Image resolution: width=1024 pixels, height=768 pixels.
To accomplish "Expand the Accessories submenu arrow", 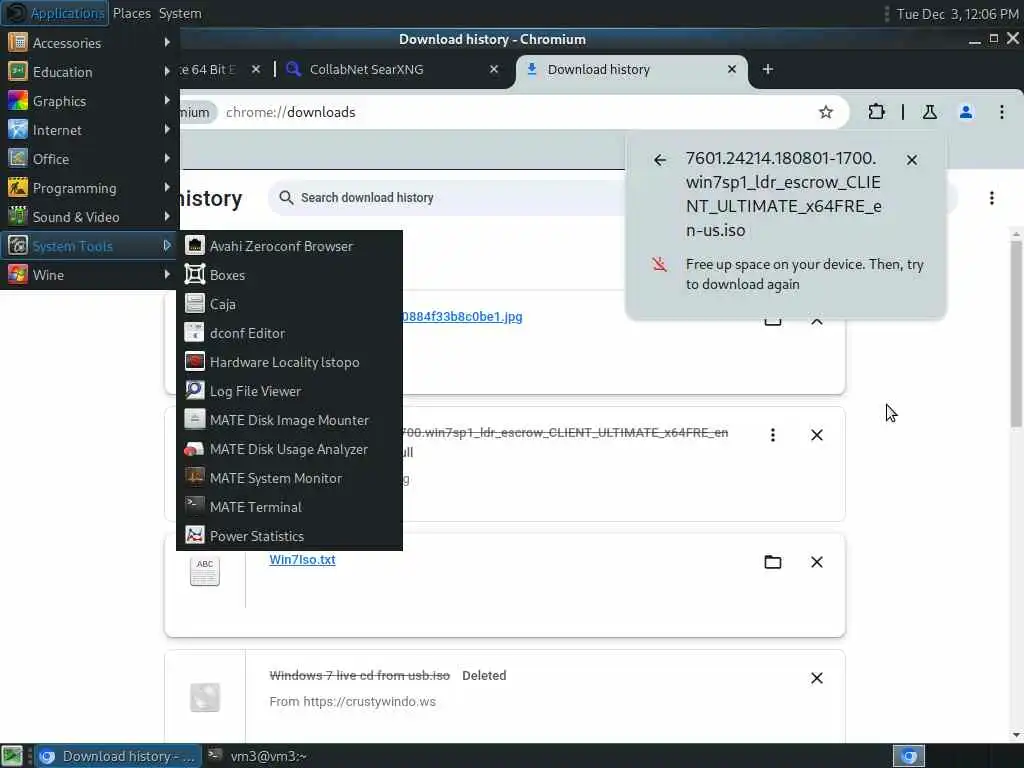I will 167,43.
